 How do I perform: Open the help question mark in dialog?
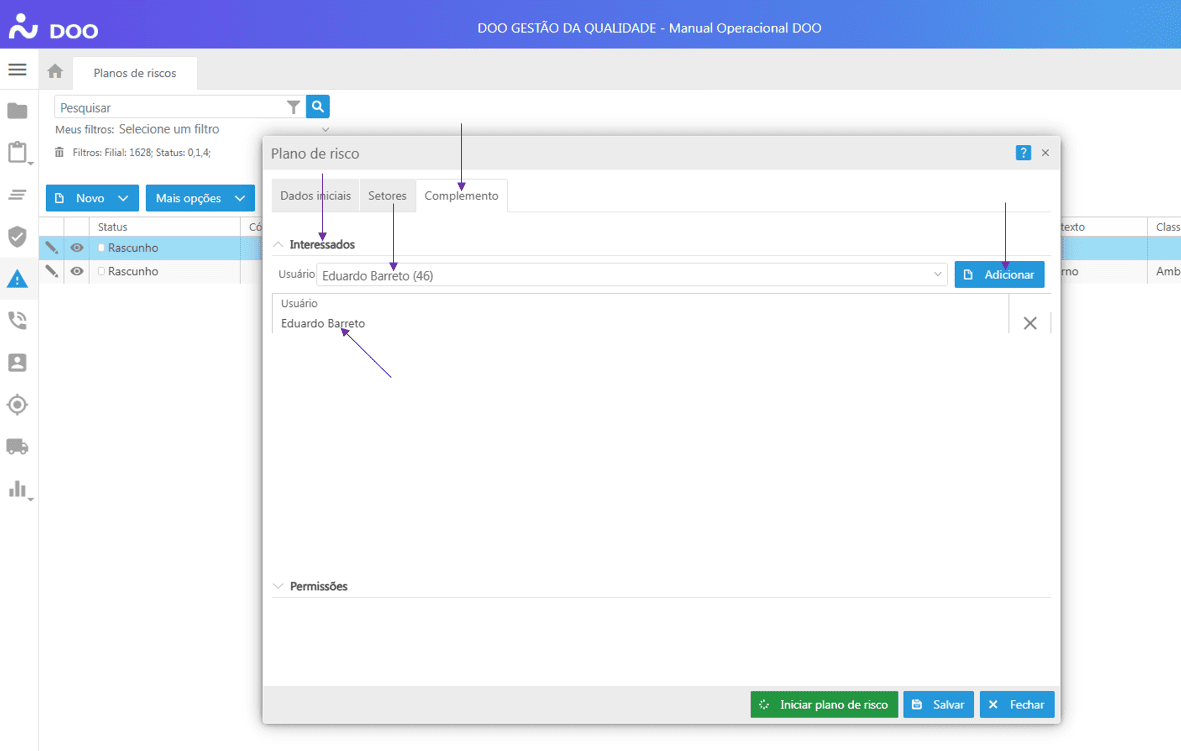pos(1022,153)
